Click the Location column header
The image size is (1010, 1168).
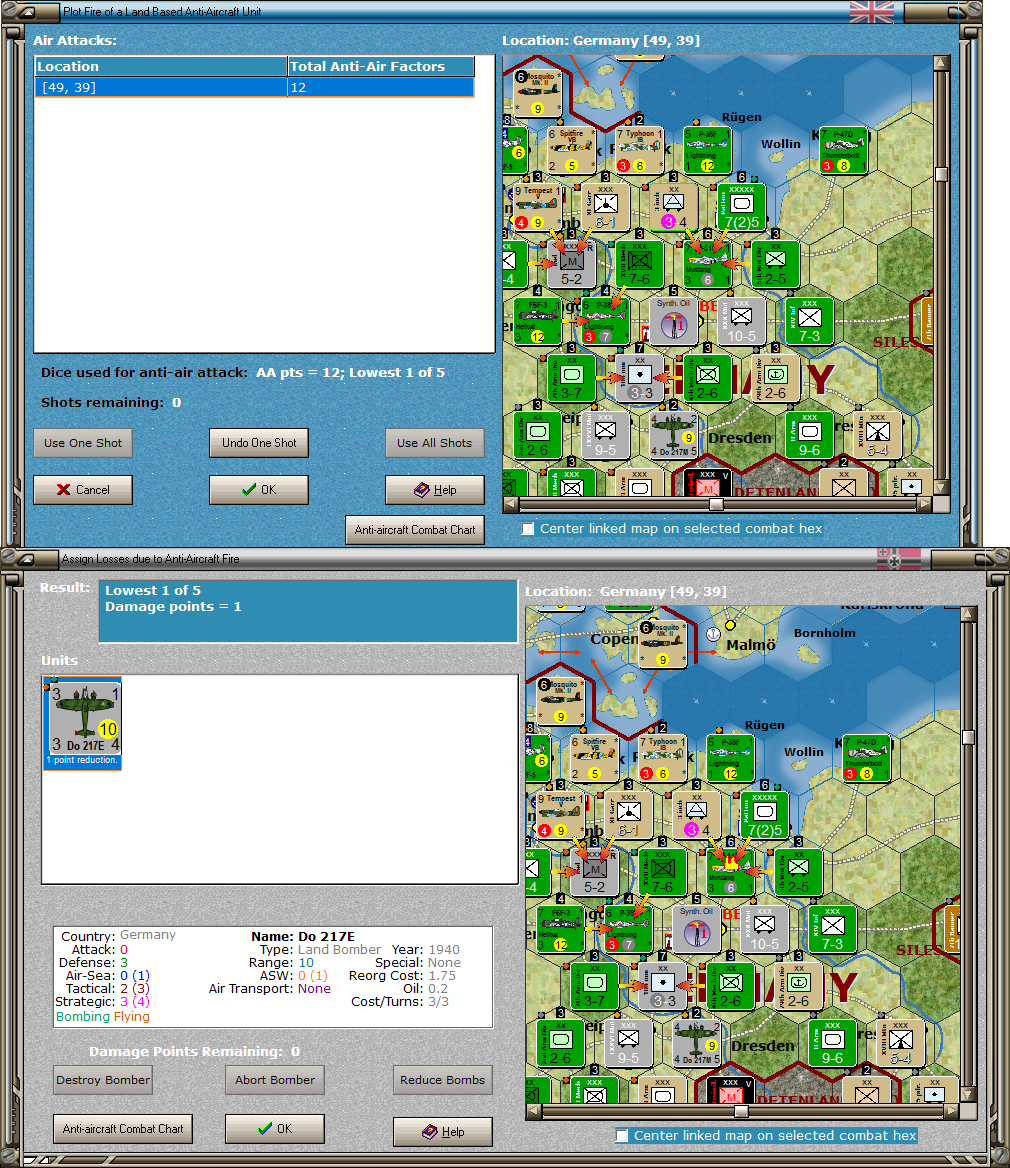(161, 66)
